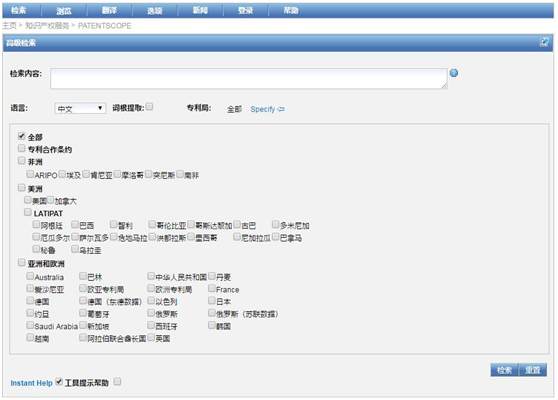558x400 pixels.
Task: Select the 摩洛哥 checkbox
Action: (117, 174)
